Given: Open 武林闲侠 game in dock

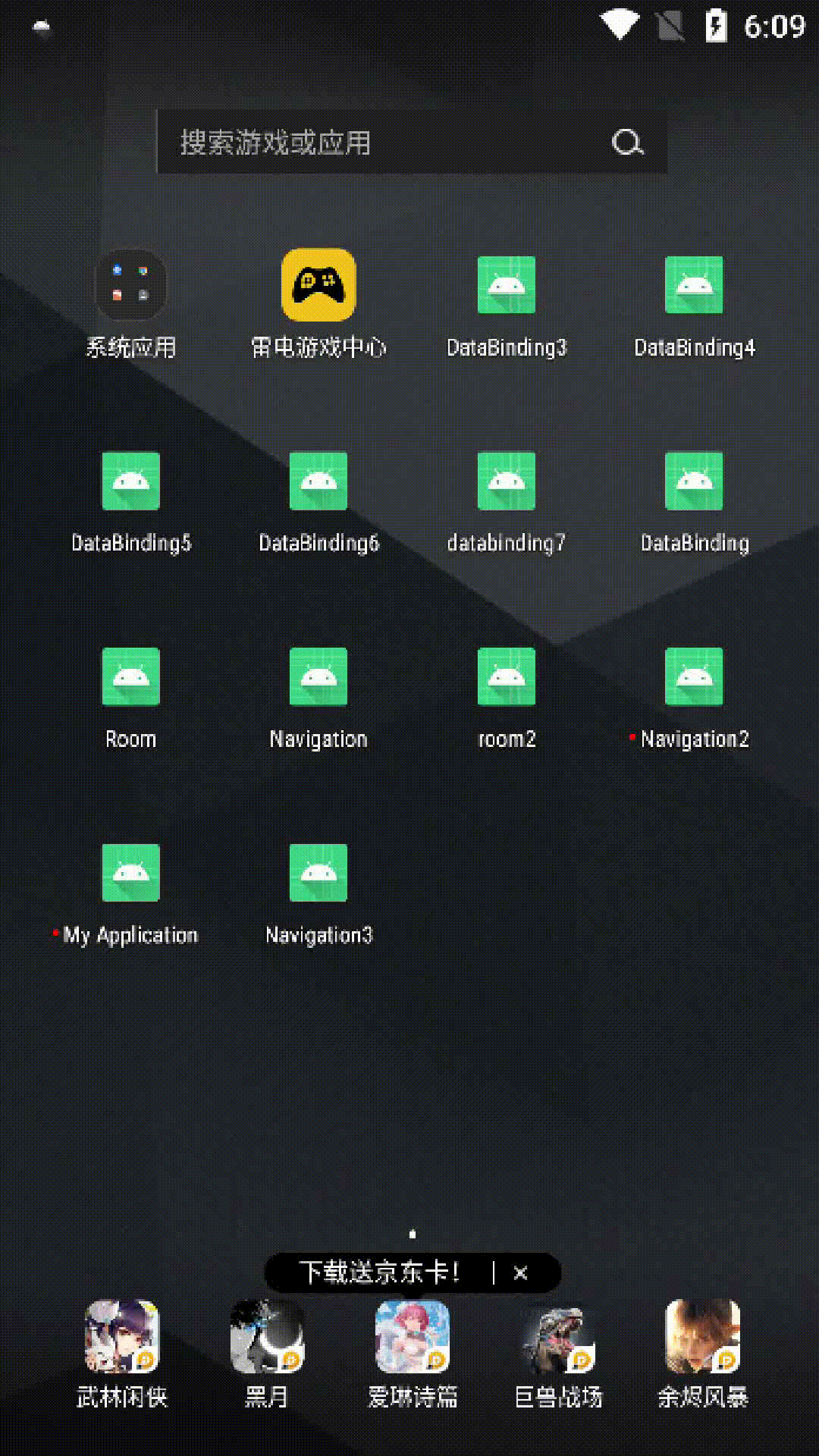Looking at the screenshot, I should [122, 1337].
